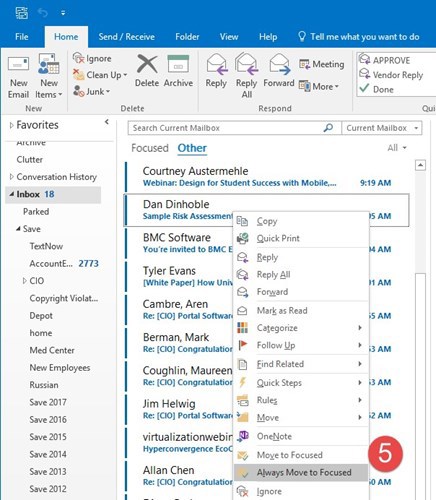Expand Conversation History folder

click(12, 176)
